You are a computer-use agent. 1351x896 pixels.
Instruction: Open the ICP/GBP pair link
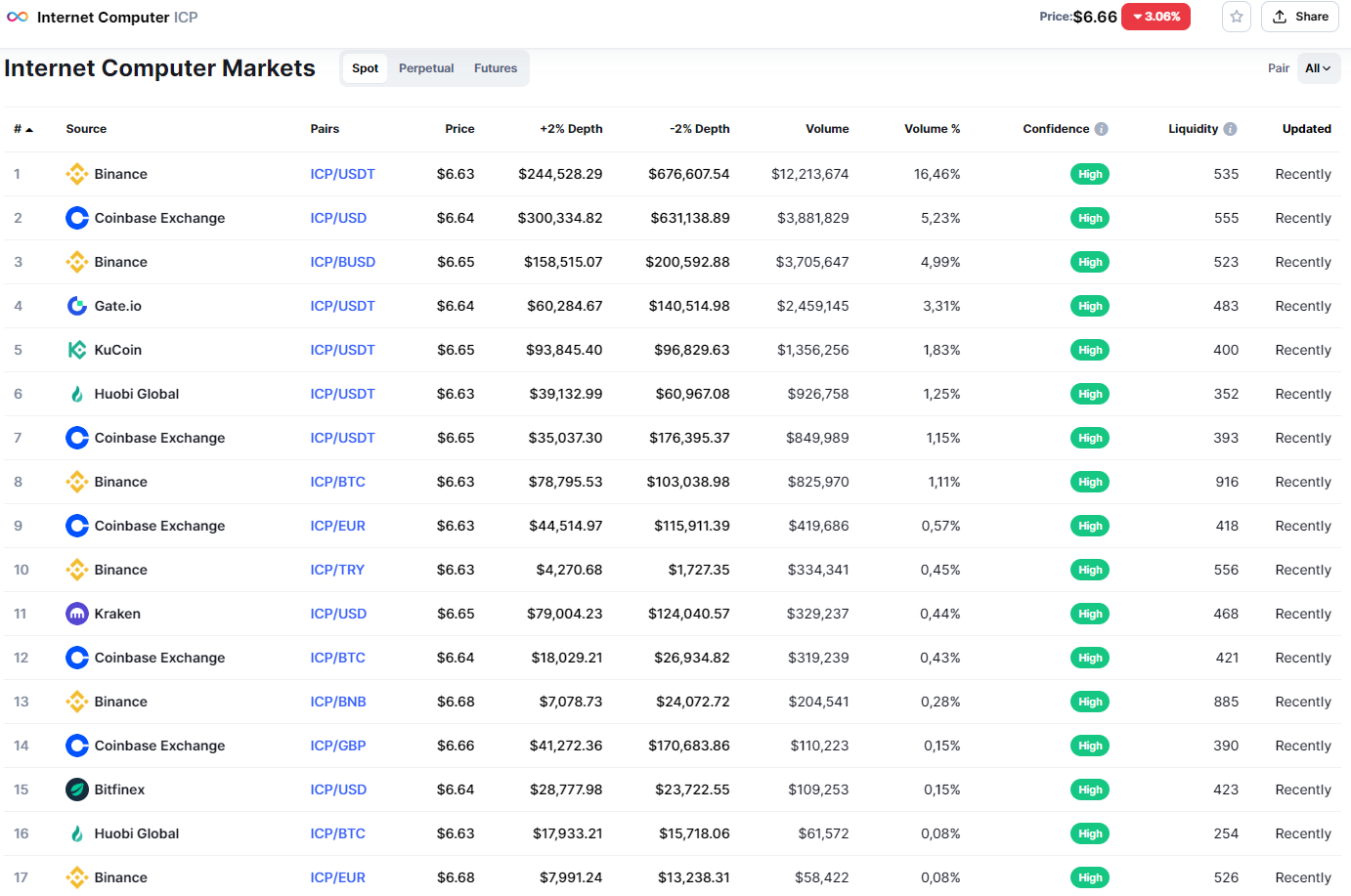(x=338, y=746)
